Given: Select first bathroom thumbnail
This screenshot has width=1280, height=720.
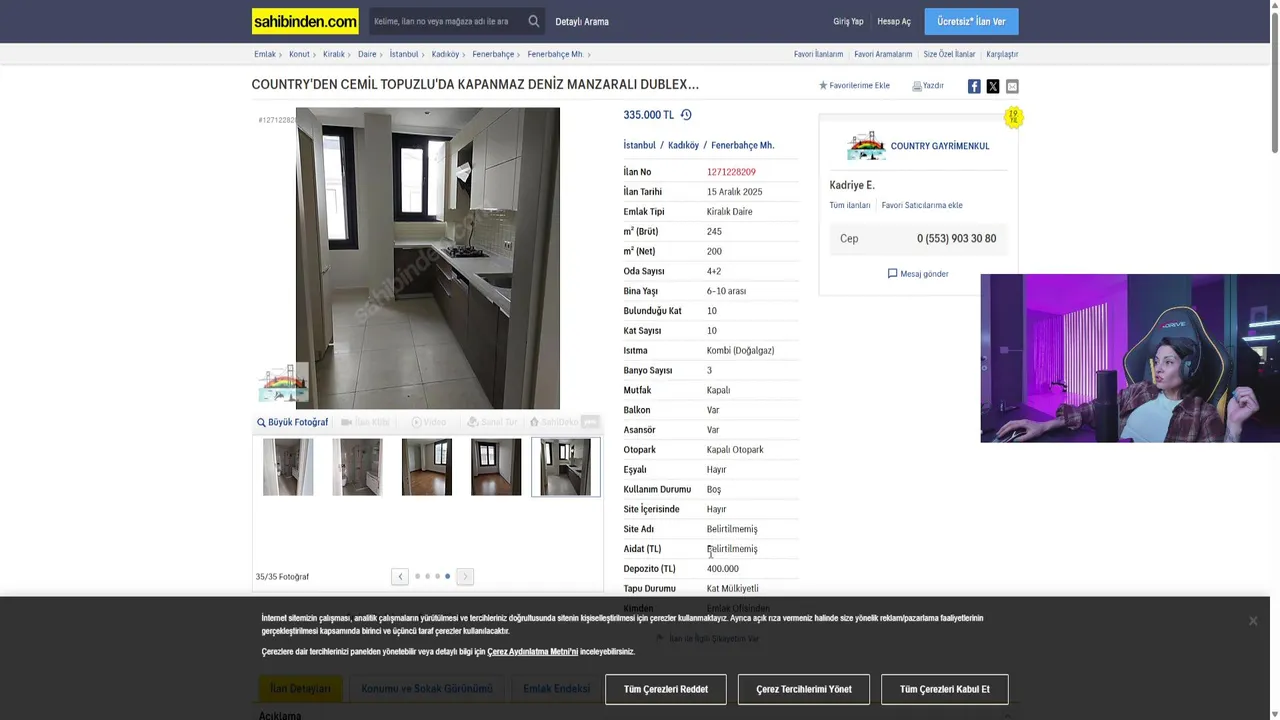Looking at the screenshot, I should [288, 467].
